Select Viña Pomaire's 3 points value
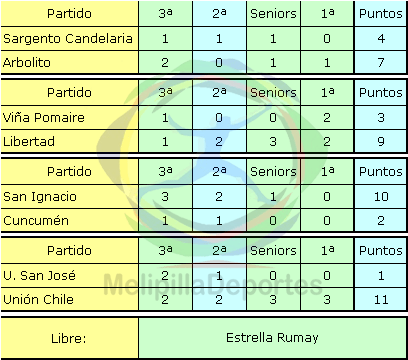The image size is (408, 360). (381, 118)
